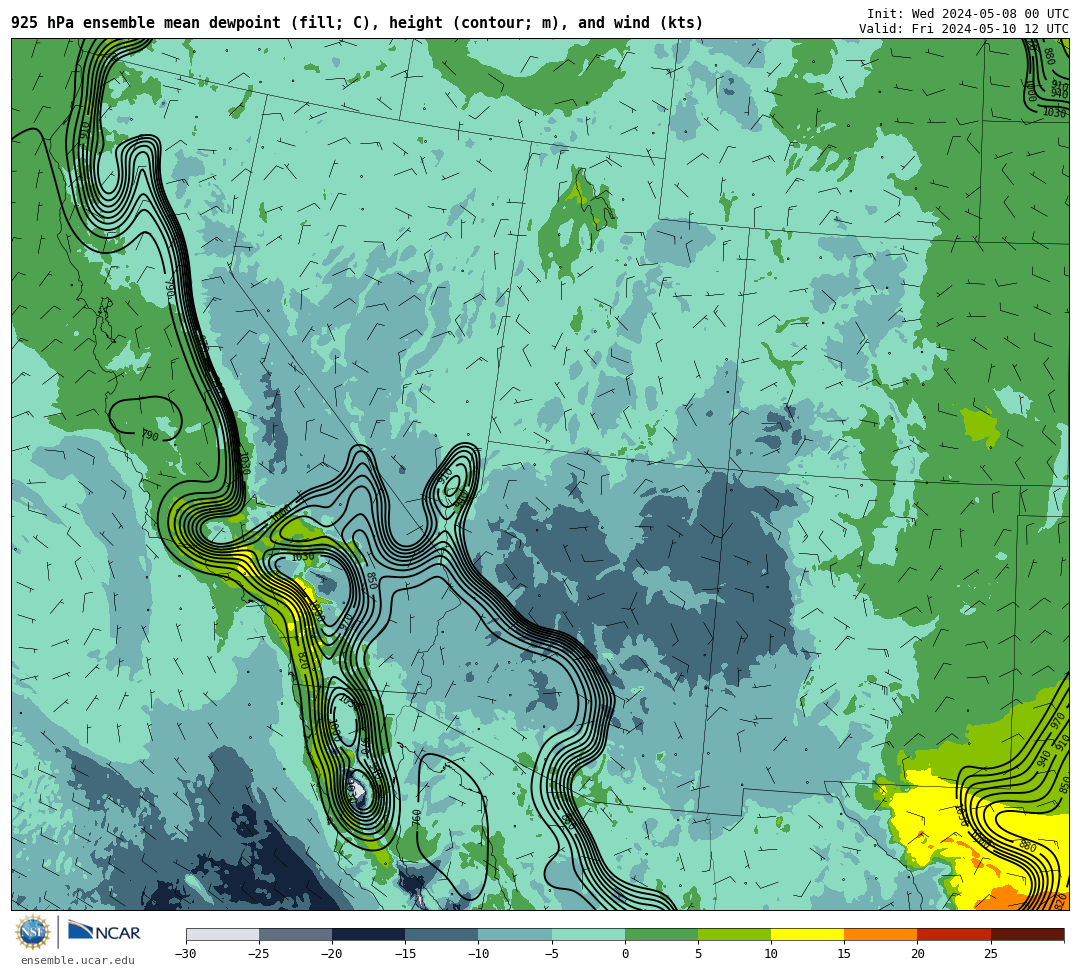This screenshot has height=973, width=1080.
Task: Click the 760 height contour label
Action: click(416, 817)
